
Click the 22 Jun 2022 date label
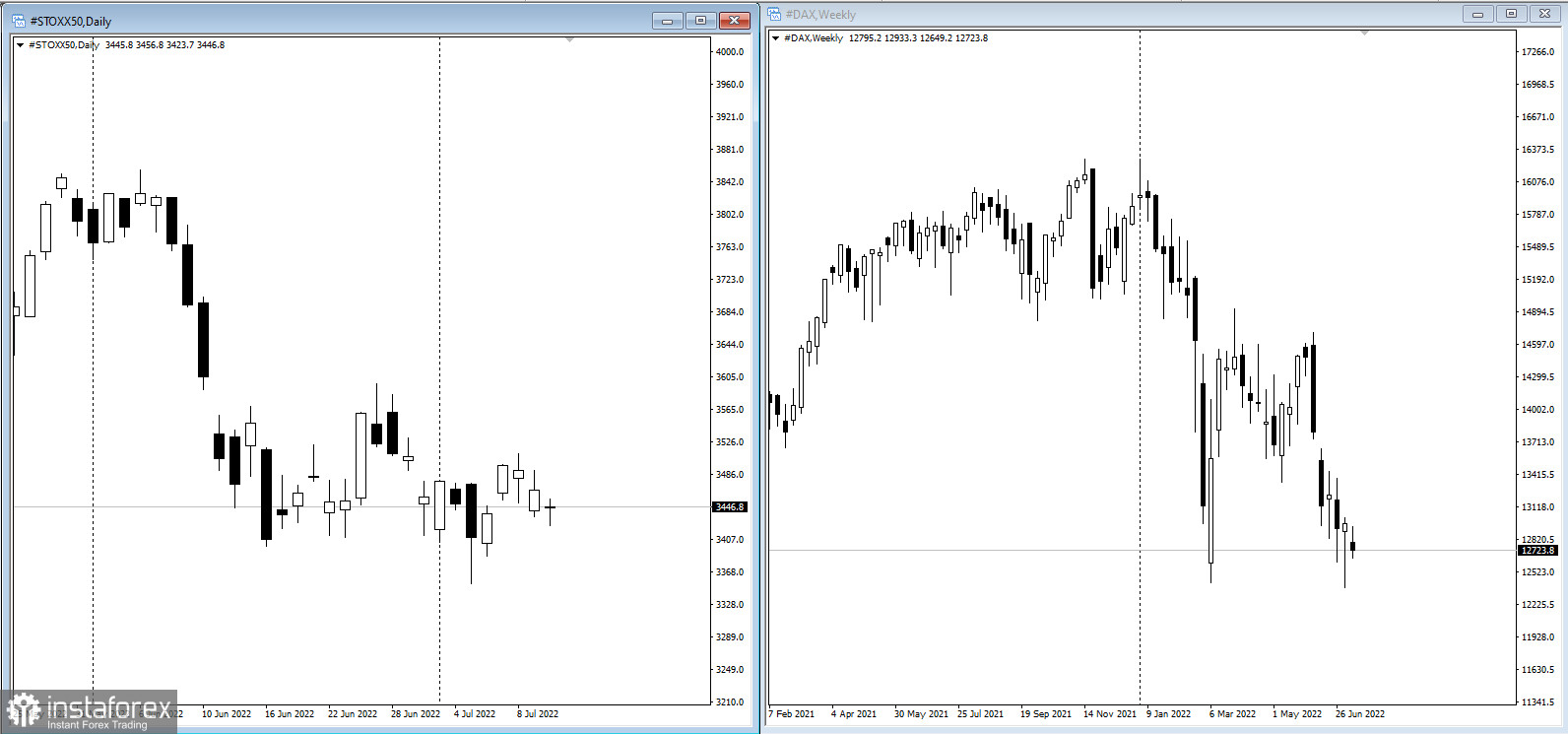pos(353,714)
